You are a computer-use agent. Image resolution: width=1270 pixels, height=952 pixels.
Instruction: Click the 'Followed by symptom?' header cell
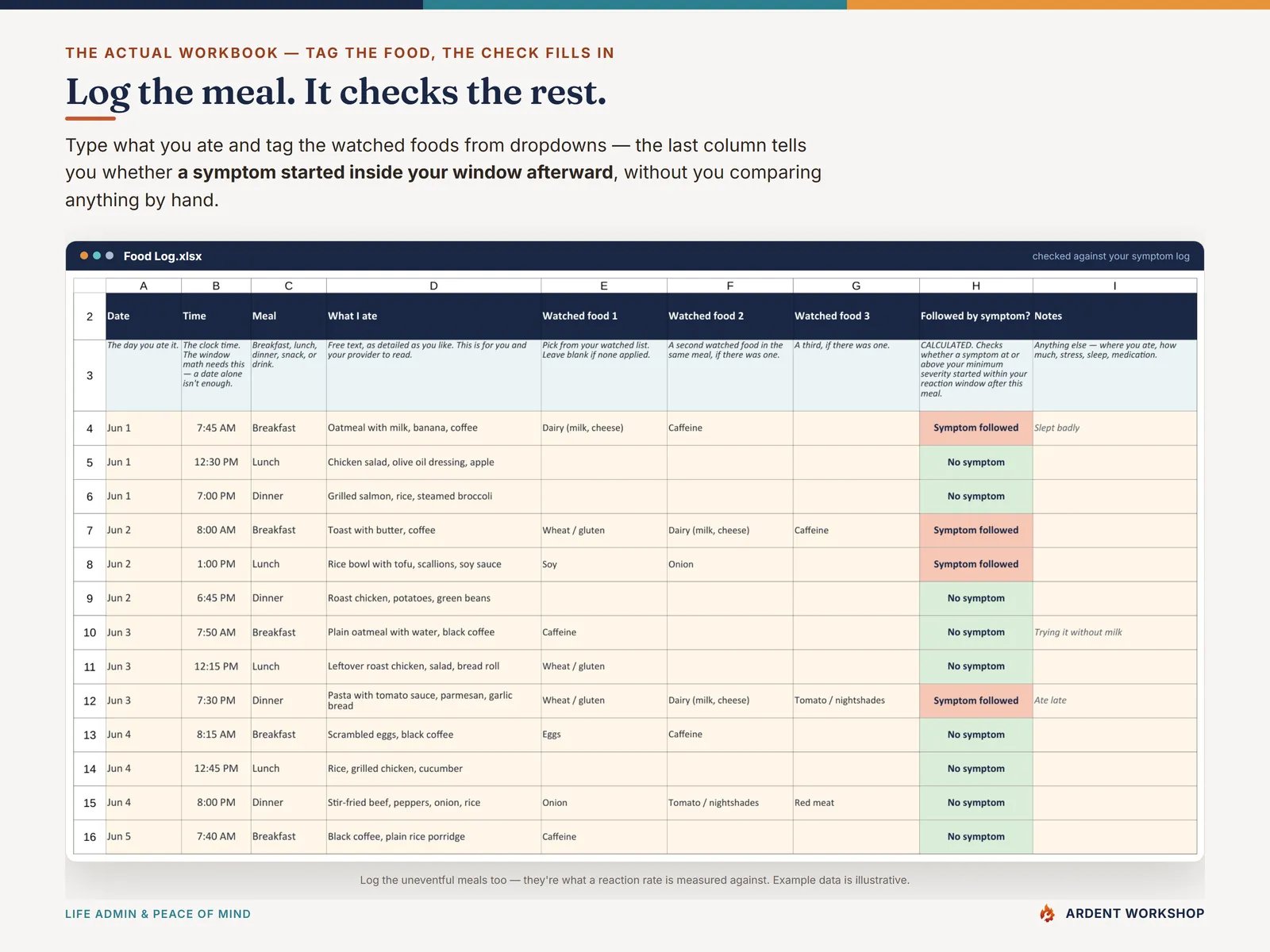tap(976, 316)
